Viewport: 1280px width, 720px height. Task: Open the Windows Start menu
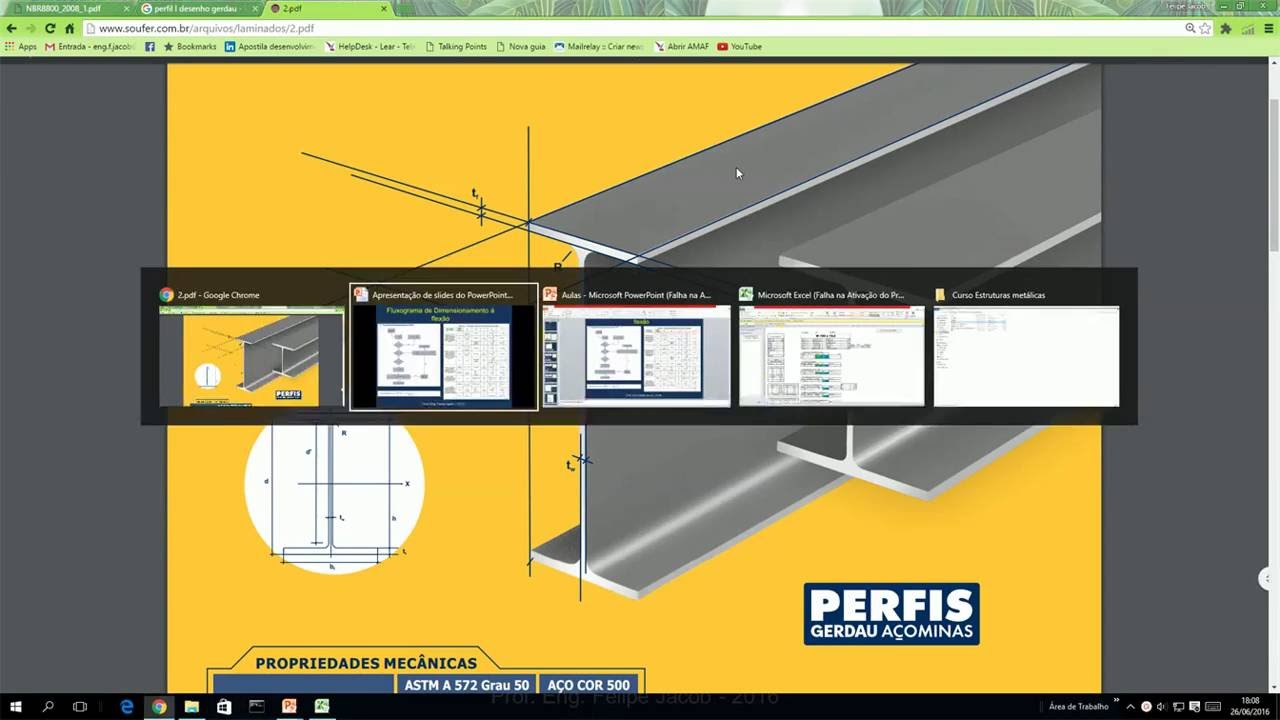click(16, 706)
